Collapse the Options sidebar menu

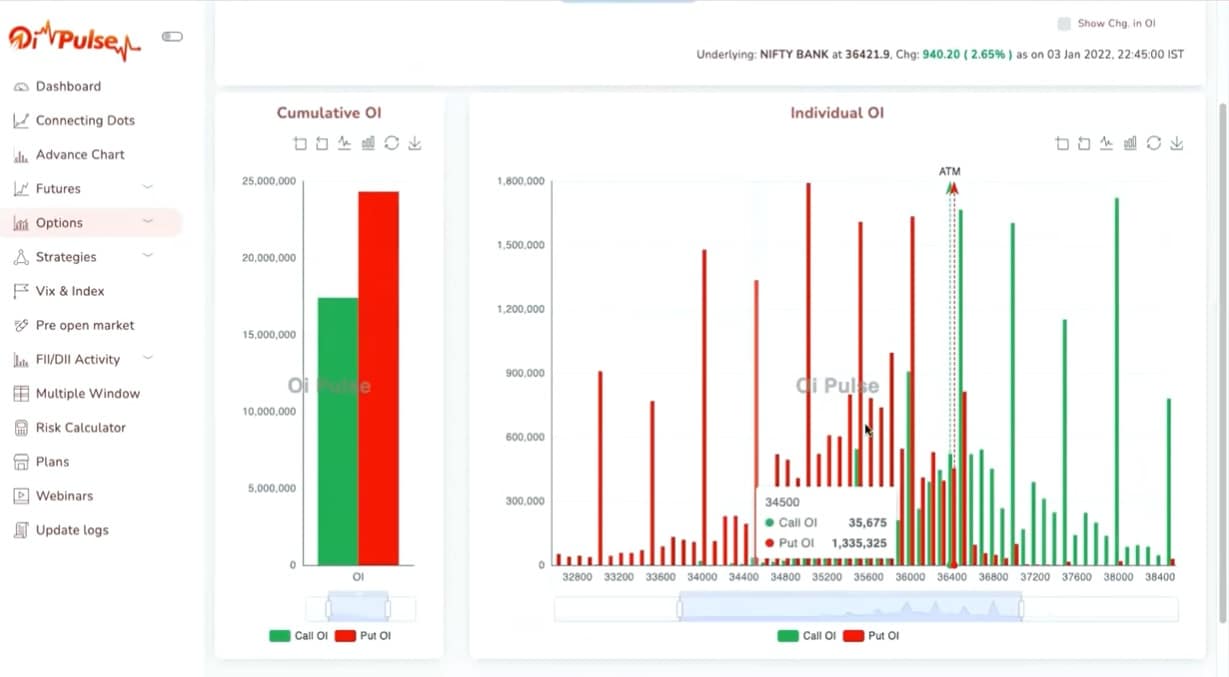(145, 222)
